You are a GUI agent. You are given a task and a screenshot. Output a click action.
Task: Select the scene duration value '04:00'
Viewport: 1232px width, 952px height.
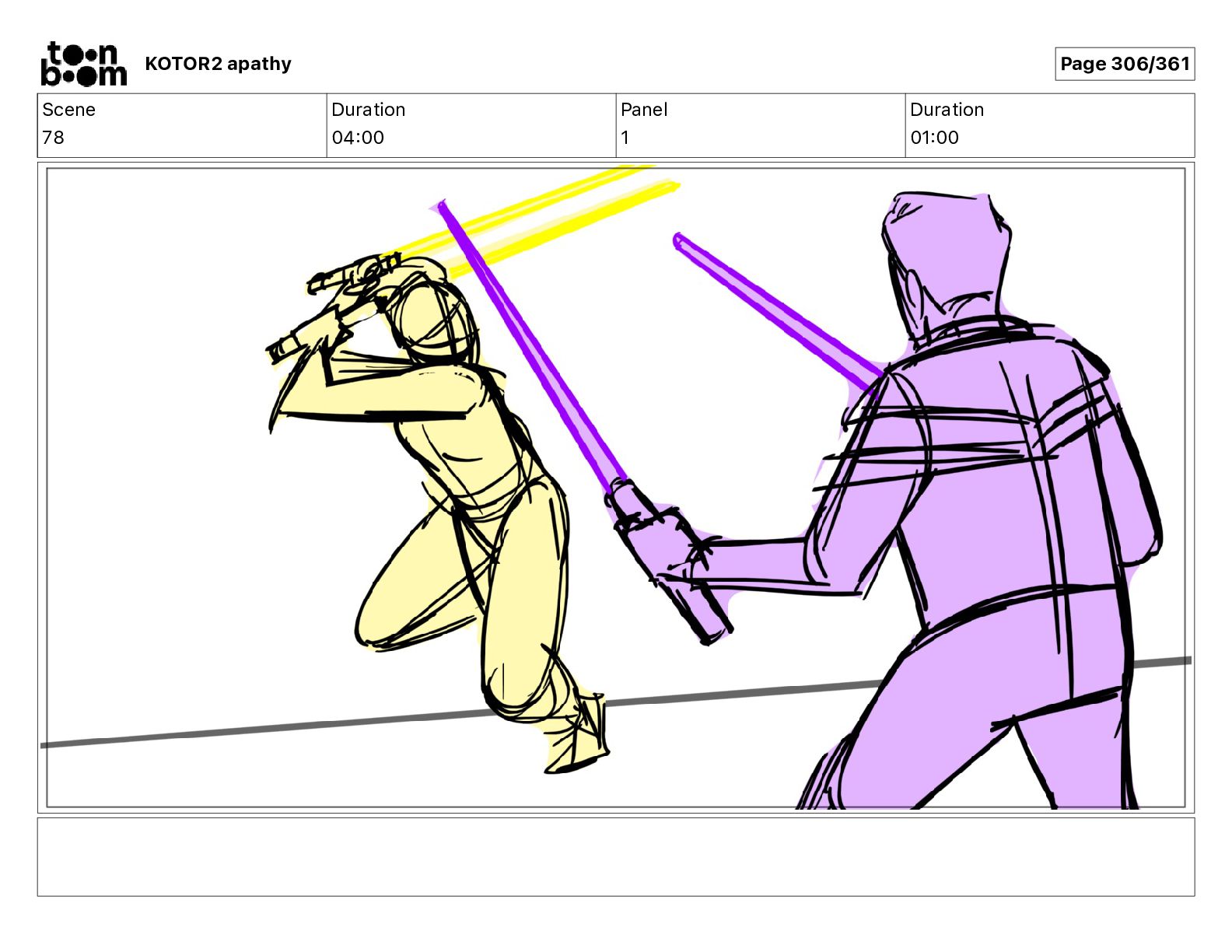click(x=358, y=138)
